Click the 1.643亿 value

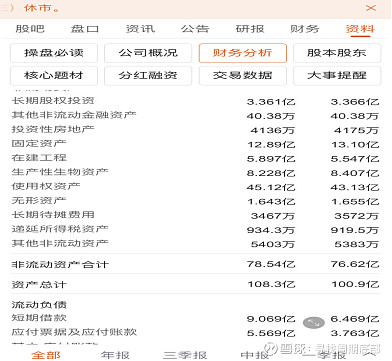[x=271, y=202]
